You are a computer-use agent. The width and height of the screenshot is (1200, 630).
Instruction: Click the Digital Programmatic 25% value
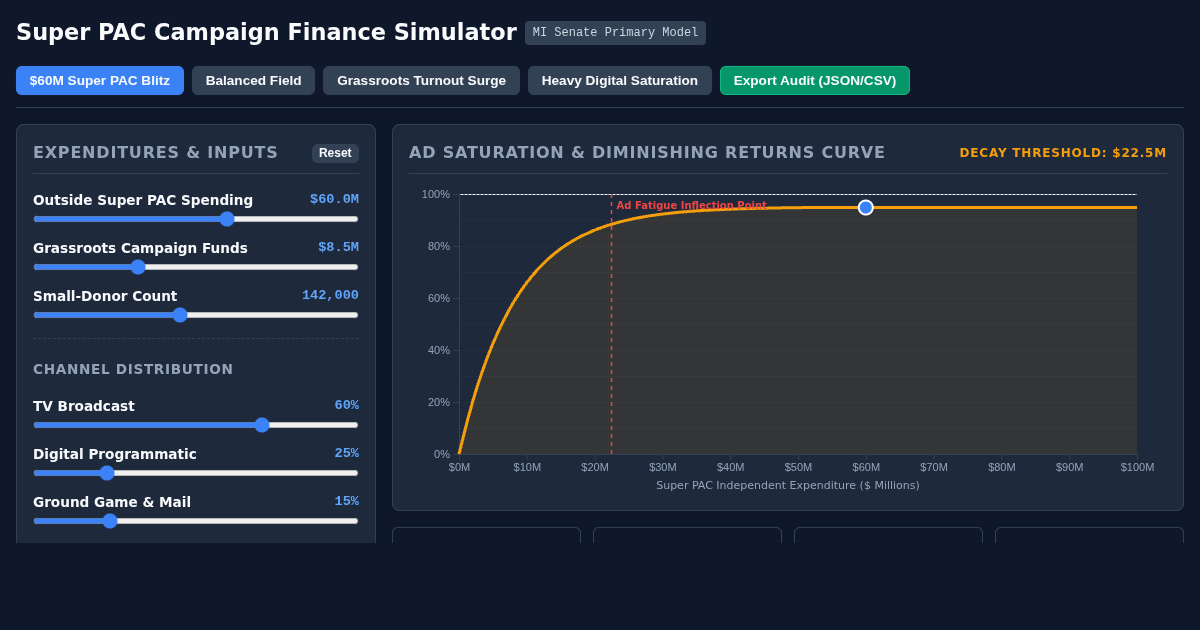[x=346, y=453]
